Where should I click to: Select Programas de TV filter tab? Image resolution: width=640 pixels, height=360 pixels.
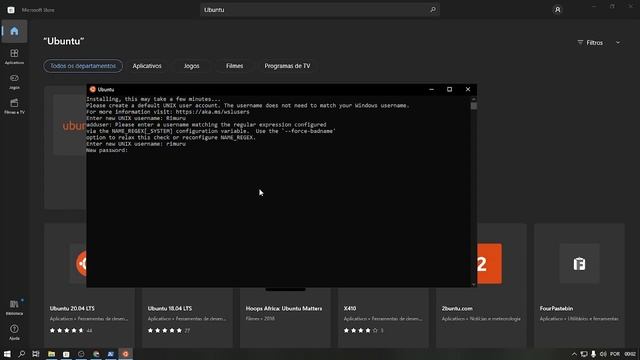pos(287,66)
